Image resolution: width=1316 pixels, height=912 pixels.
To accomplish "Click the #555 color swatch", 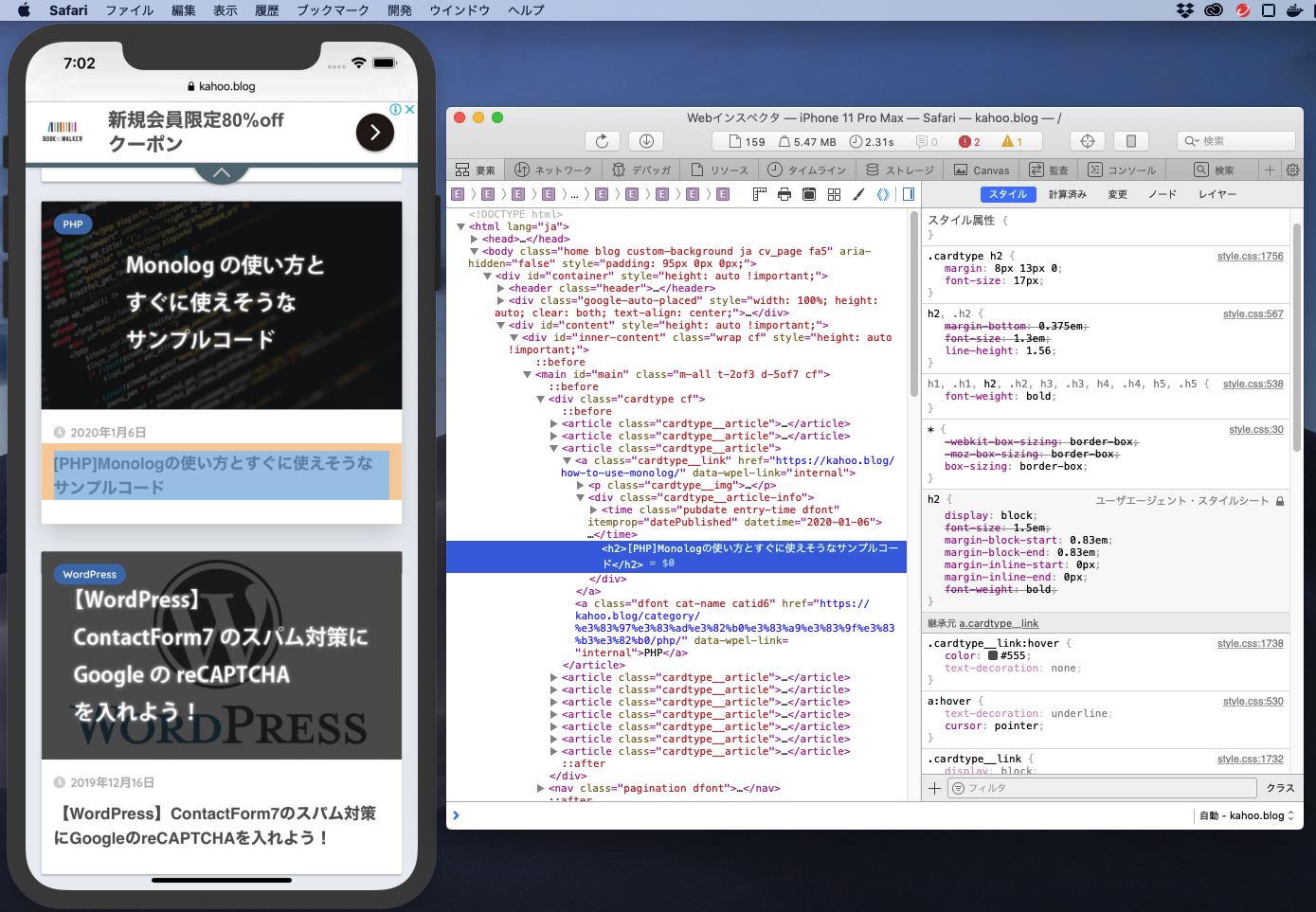I will tap(993, 655).
